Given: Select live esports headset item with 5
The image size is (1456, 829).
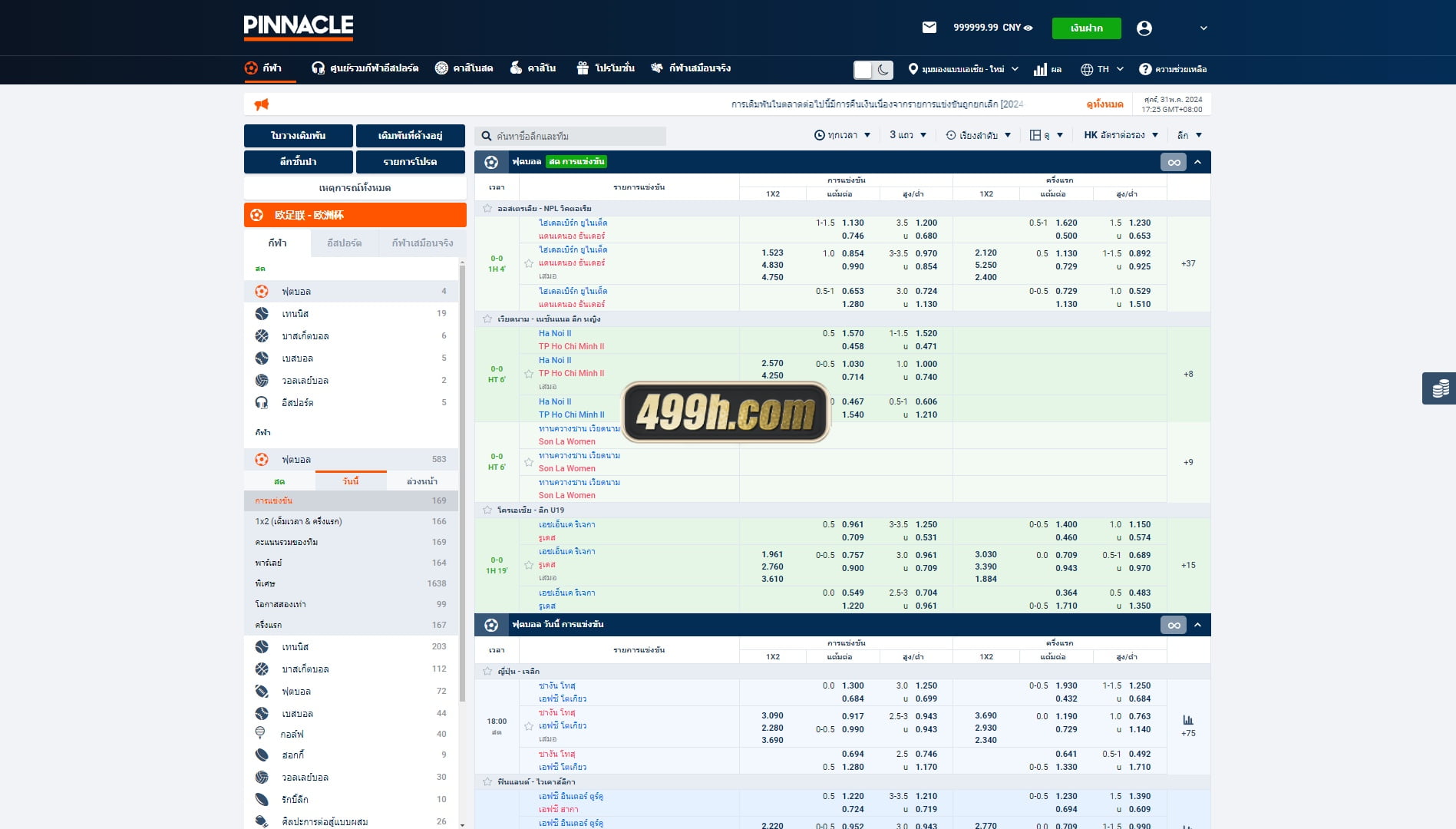Looking at the screenshot, I should point(352,402).
